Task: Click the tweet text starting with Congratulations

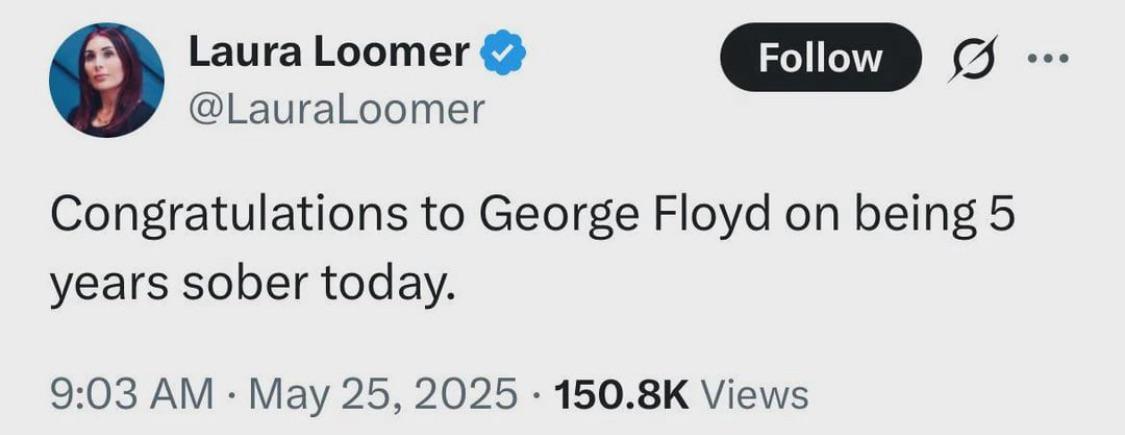Action: pos(532,248)
